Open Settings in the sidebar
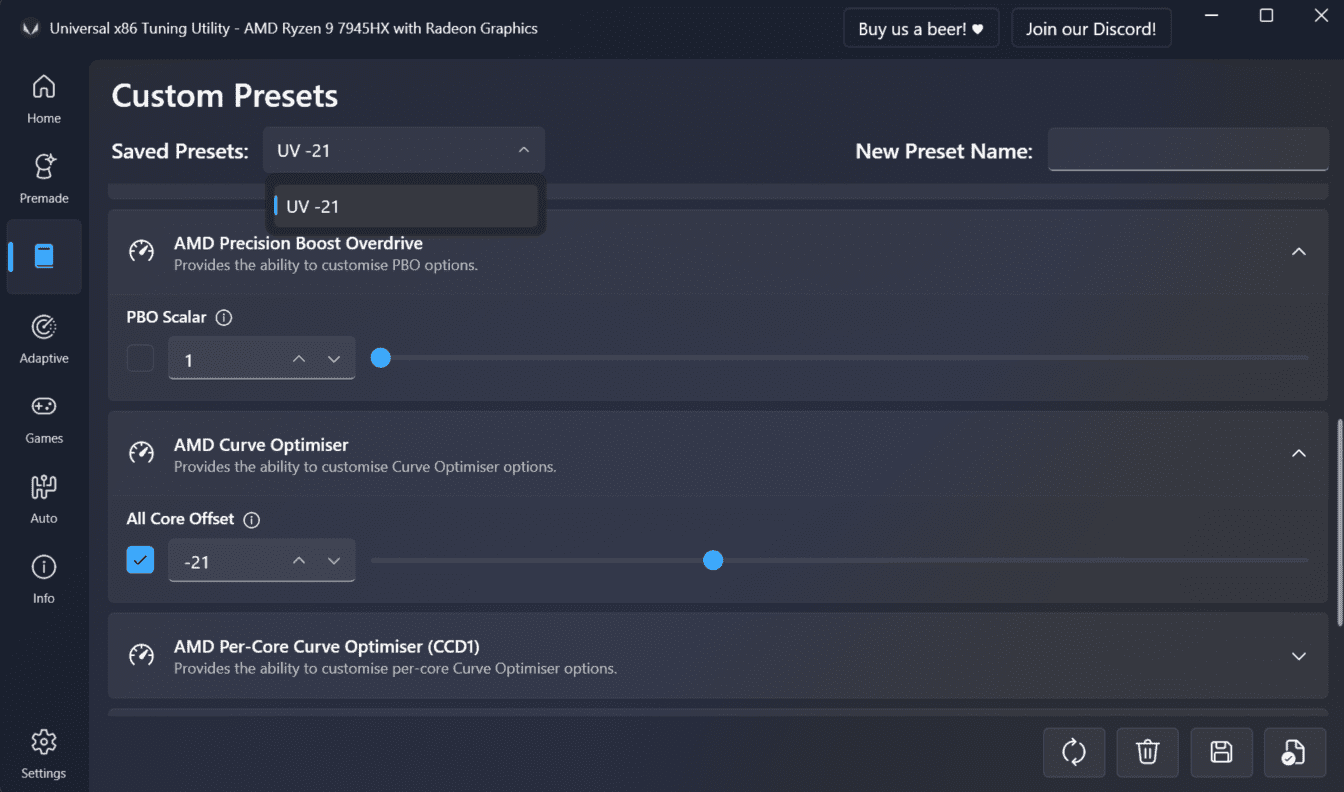1344x792 pixels. point(44,754)
